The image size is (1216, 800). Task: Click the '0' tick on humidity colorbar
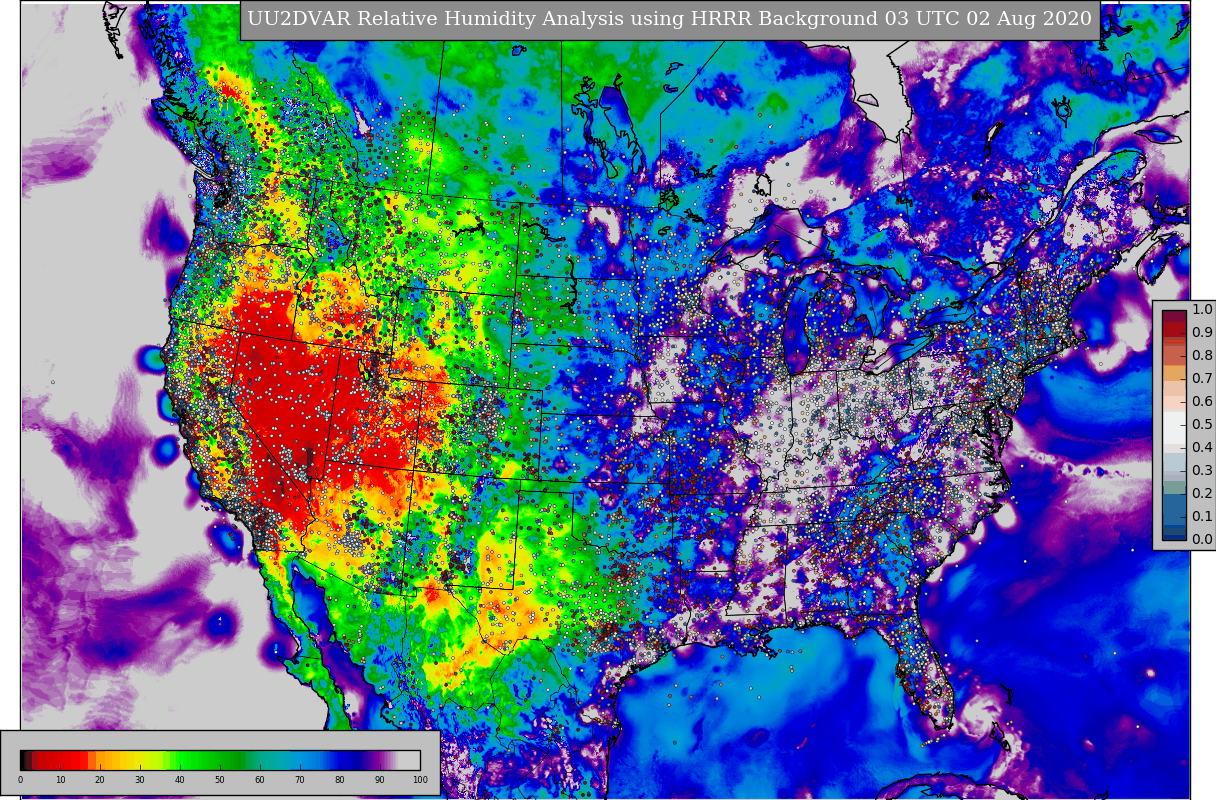click(20, 780)
